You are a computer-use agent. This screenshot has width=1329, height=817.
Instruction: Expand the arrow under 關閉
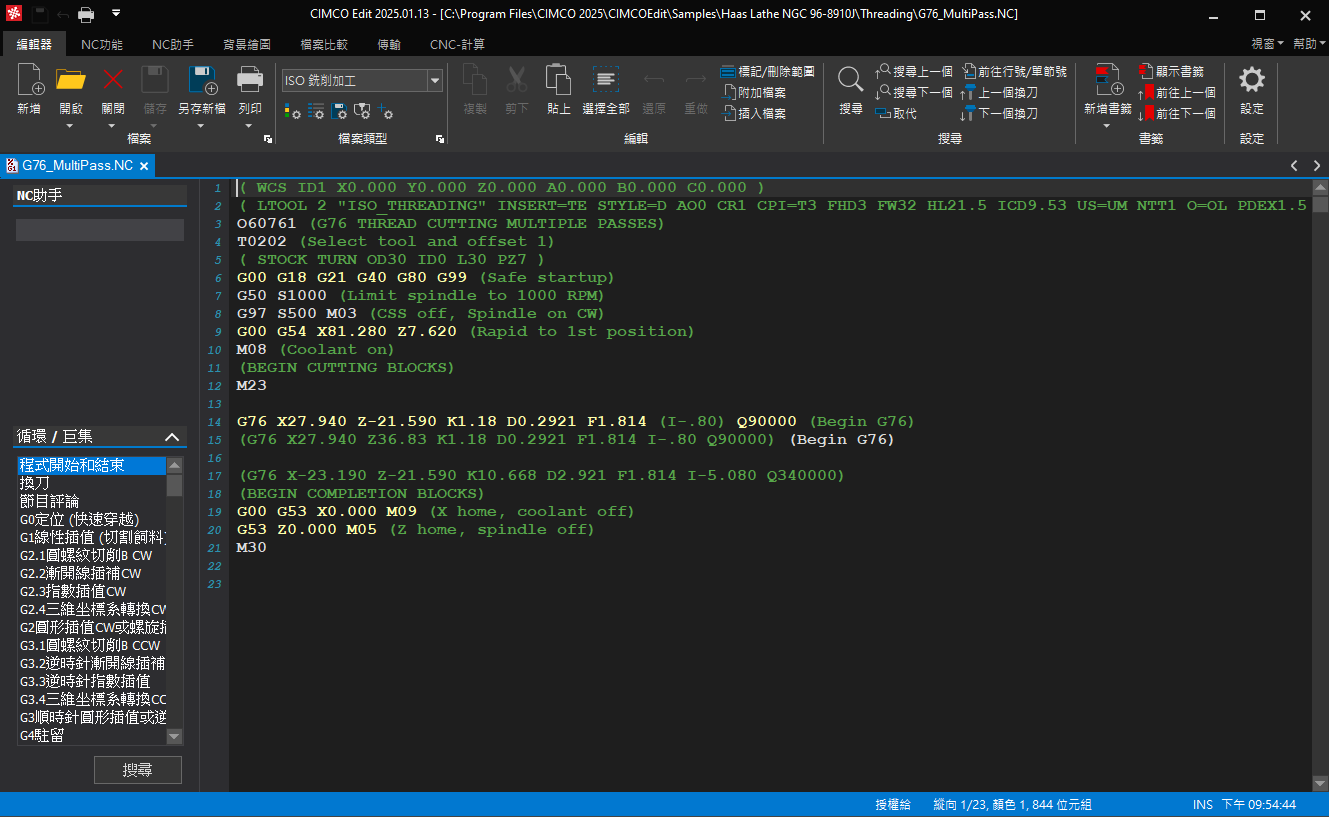pos(113,126)
